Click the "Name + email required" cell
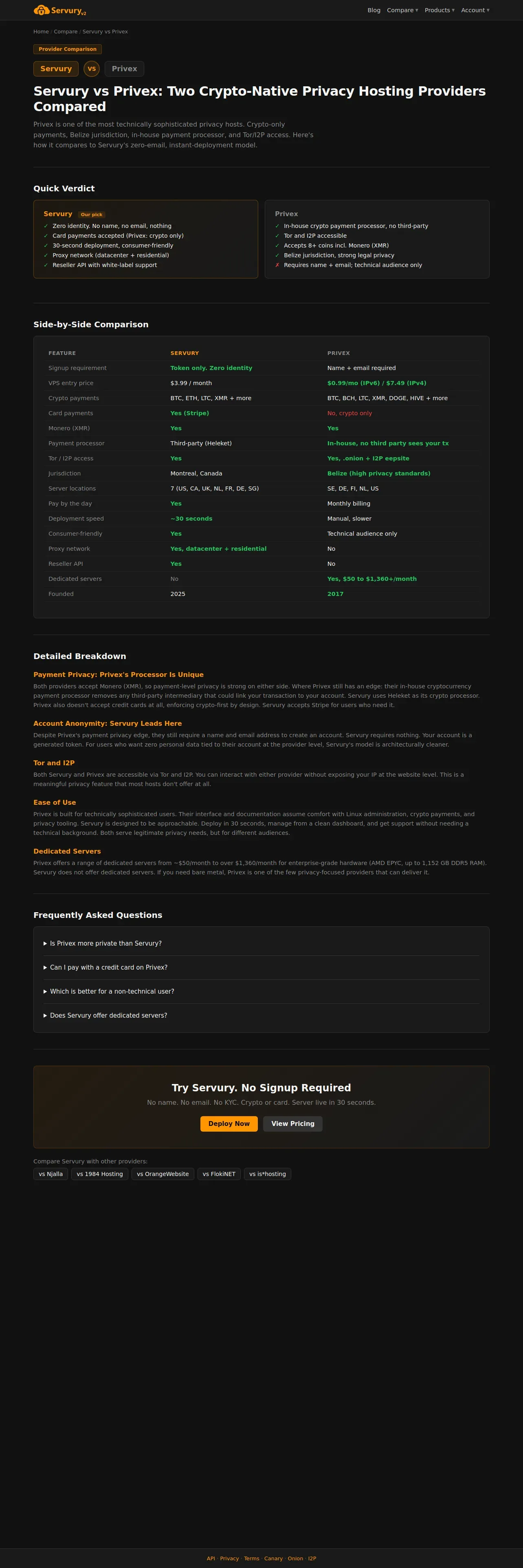The image size is (523, 1568). 362,368
